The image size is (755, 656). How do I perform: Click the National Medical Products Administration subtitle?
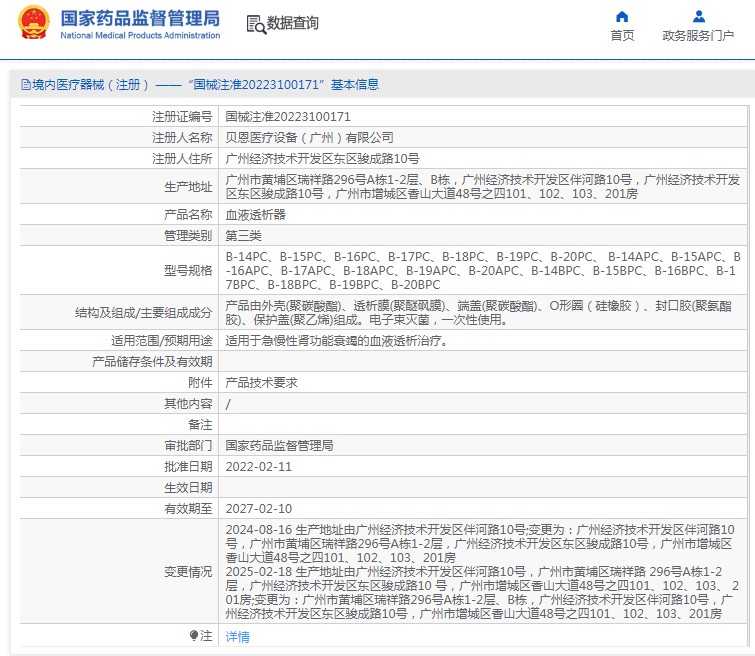tap(140, 35)
